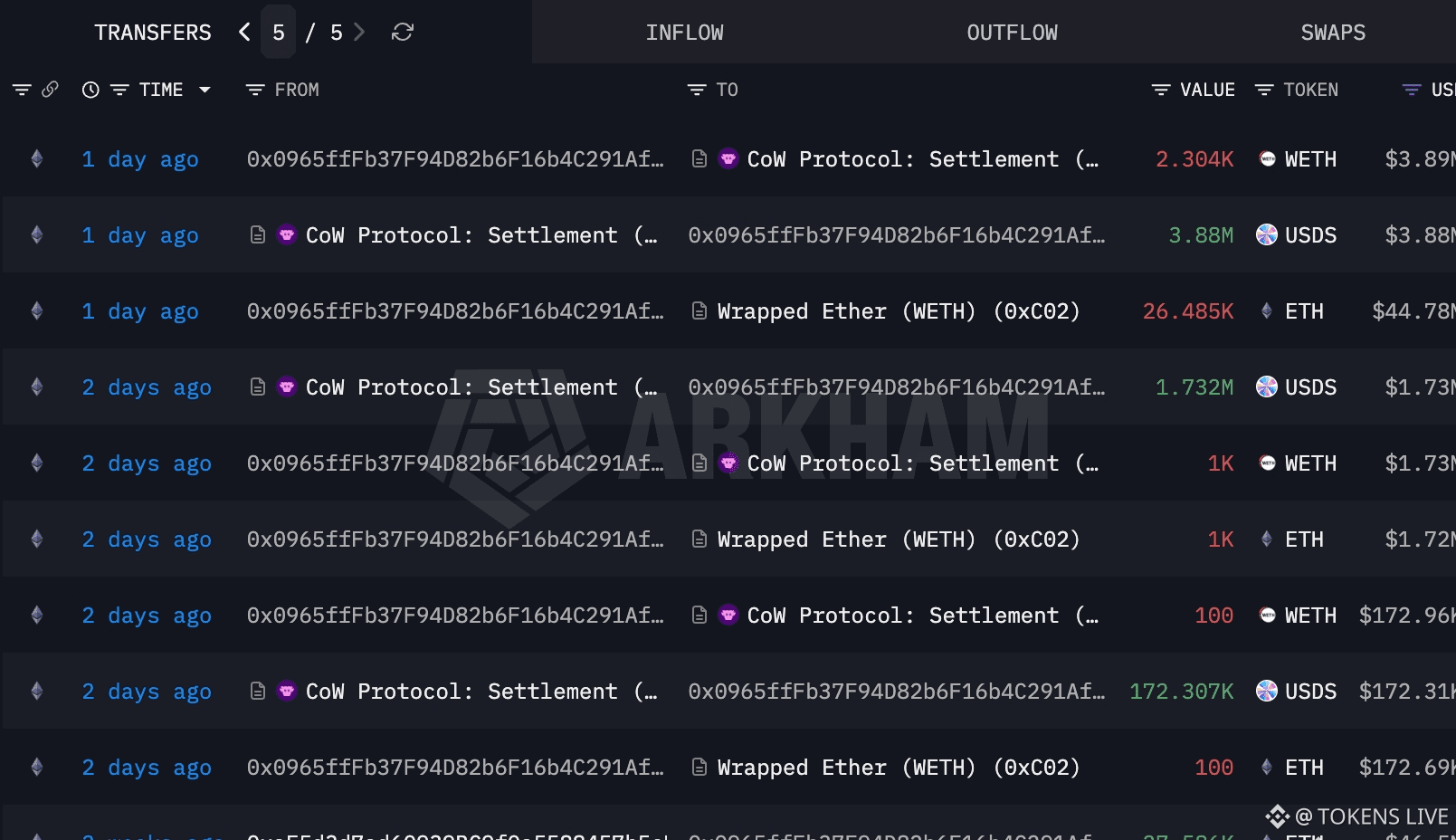Screen dimensions: 1456x840
Task: Click the 100 value in the ETH row
Action: (1214, 768)
